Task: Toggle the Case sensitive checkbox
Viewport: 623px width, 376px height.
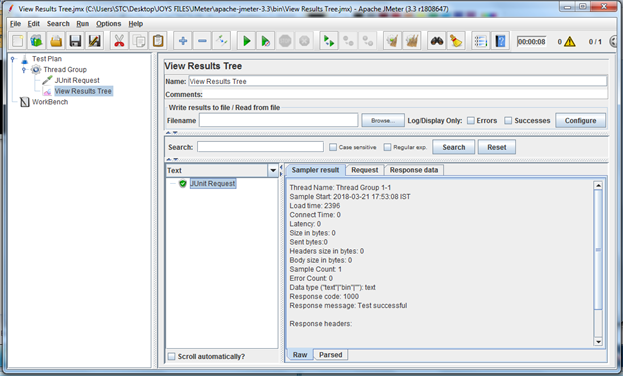Action: click(x=333, y=147)
